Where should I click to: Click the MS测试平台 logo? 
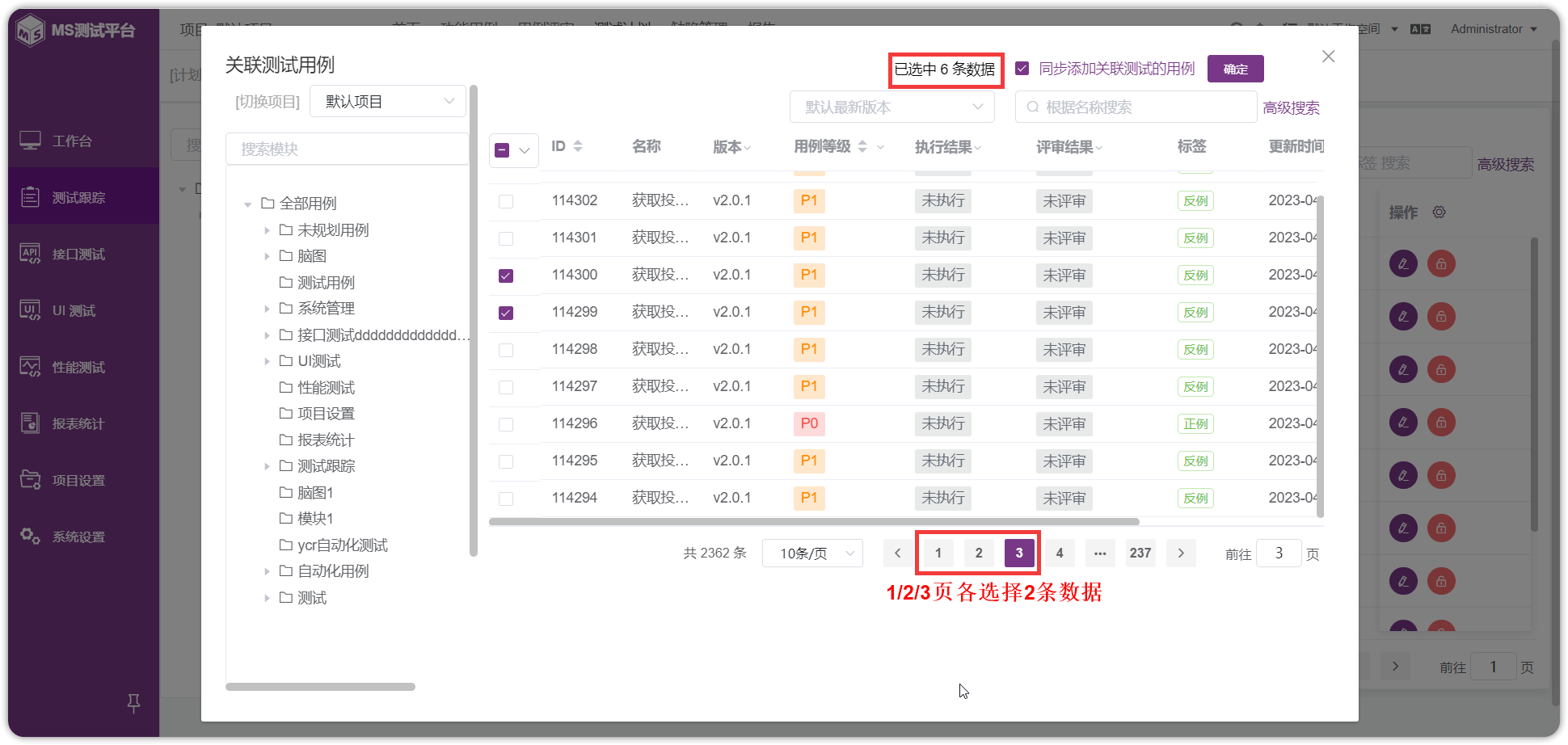click(x=76, y=31)
